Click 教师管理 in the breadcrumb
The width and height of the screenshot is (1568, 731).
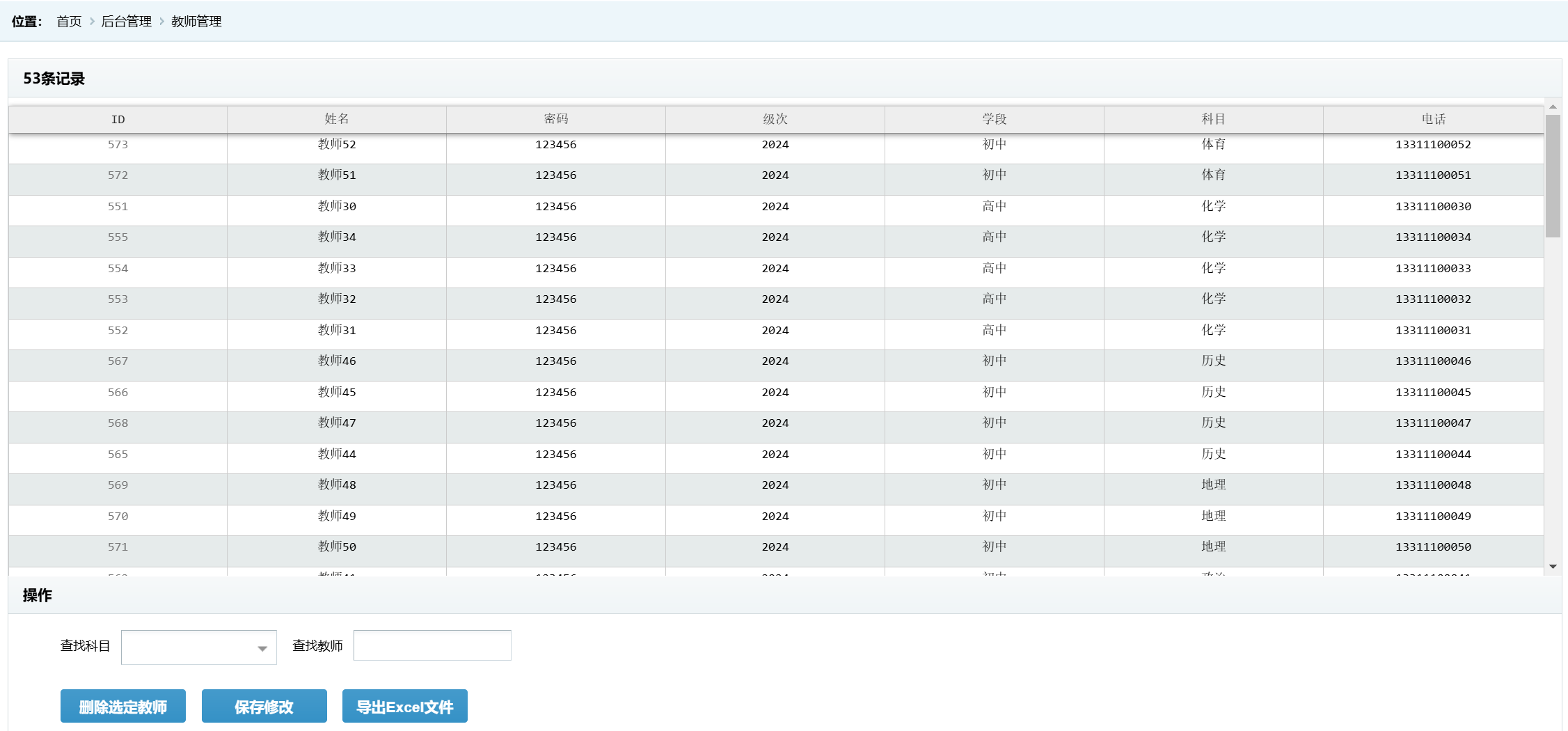196,22
